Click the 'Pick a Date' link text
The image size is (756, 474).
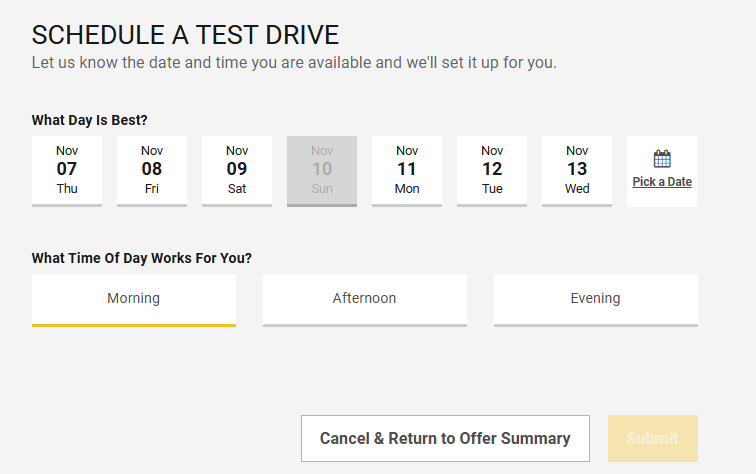click(x=662, y=182)
